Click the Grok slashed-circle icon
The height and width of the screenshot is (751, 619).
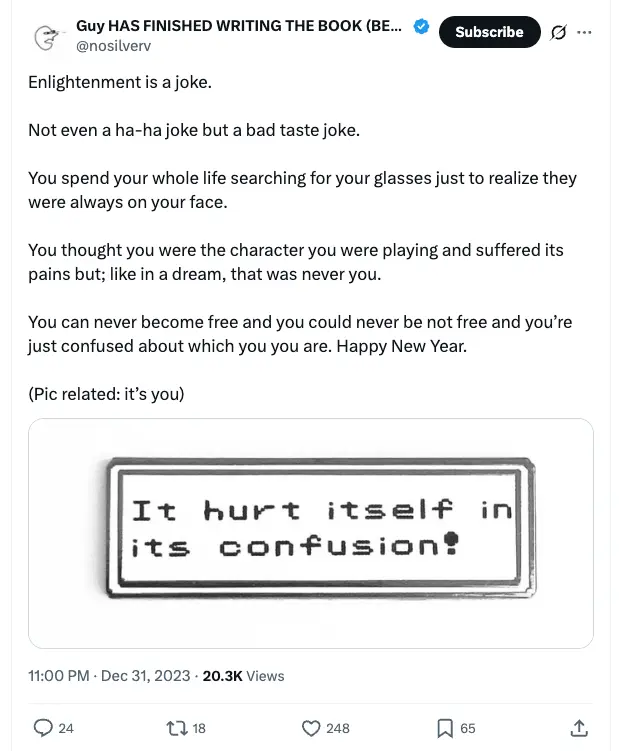pyautogui.click(x=559, y=32)
